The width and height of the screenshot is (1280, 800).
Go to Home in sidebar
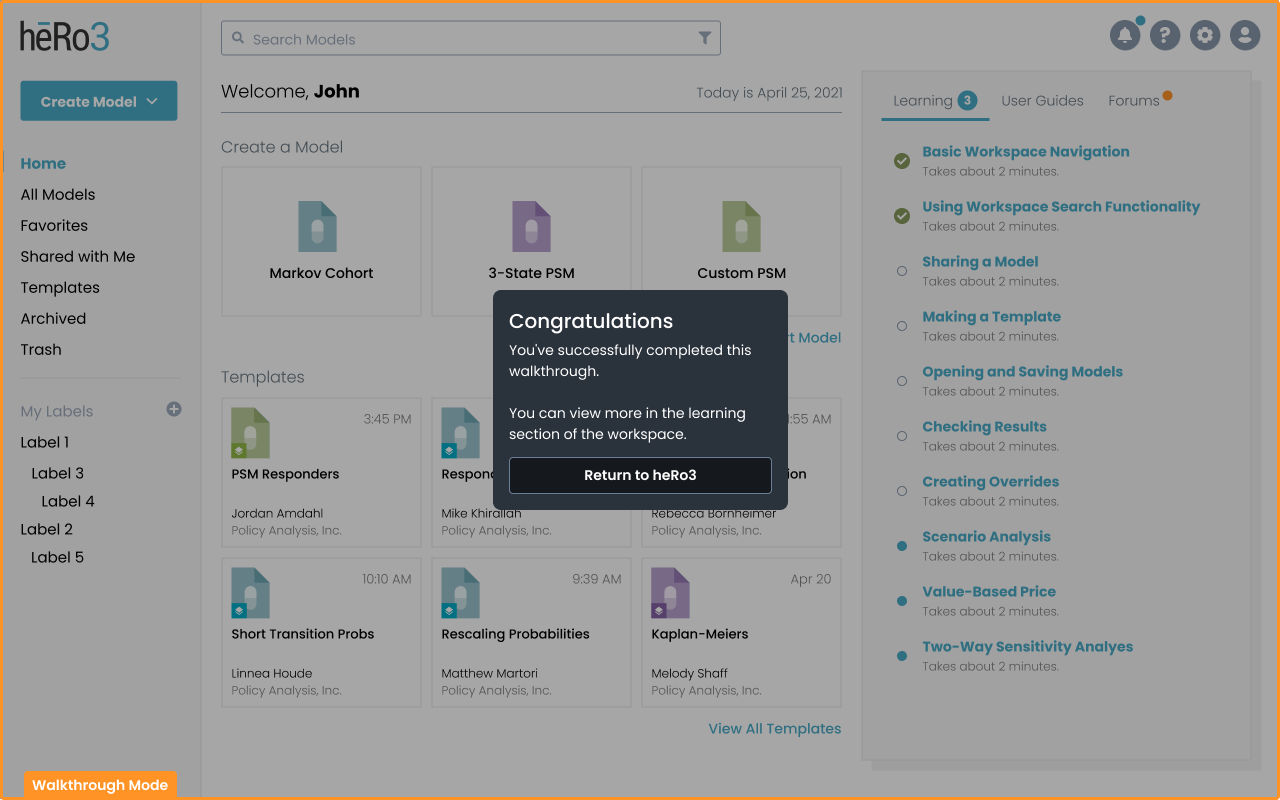tap(43, 163)
